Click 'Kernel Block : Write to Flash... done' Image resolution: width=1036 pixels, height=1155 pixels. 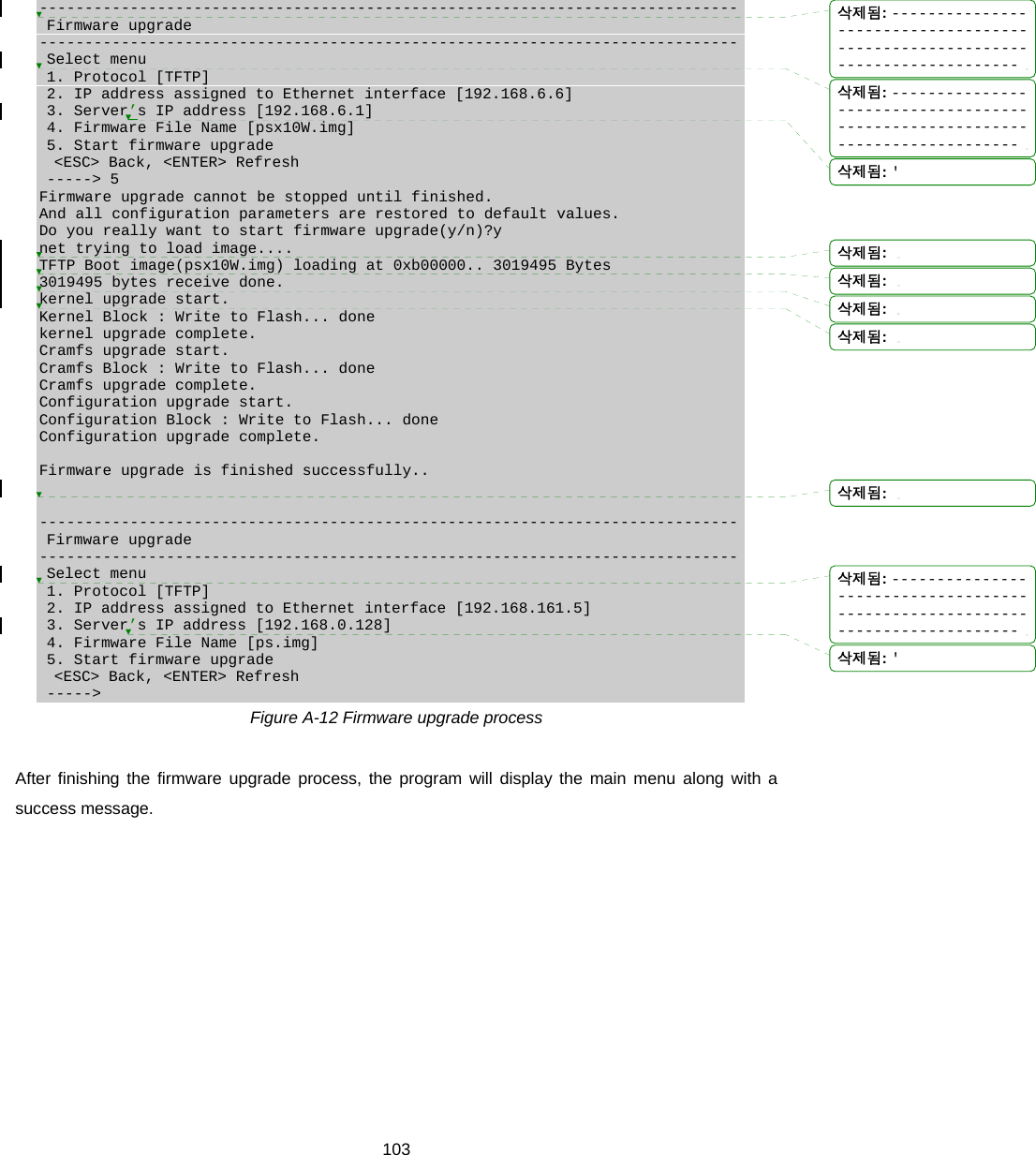tap(207, 317)
